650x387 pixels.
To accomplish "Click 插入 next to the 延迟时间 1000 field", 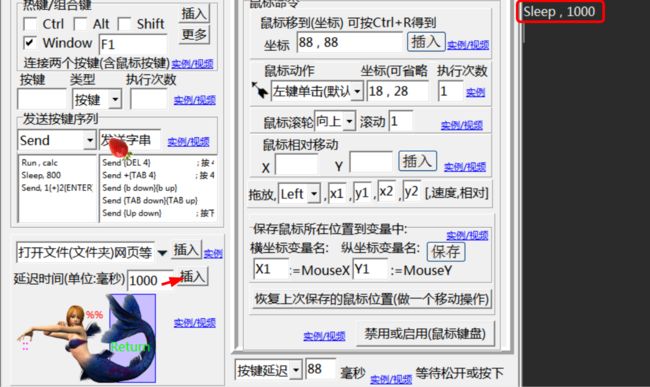I will click(193, 277).
